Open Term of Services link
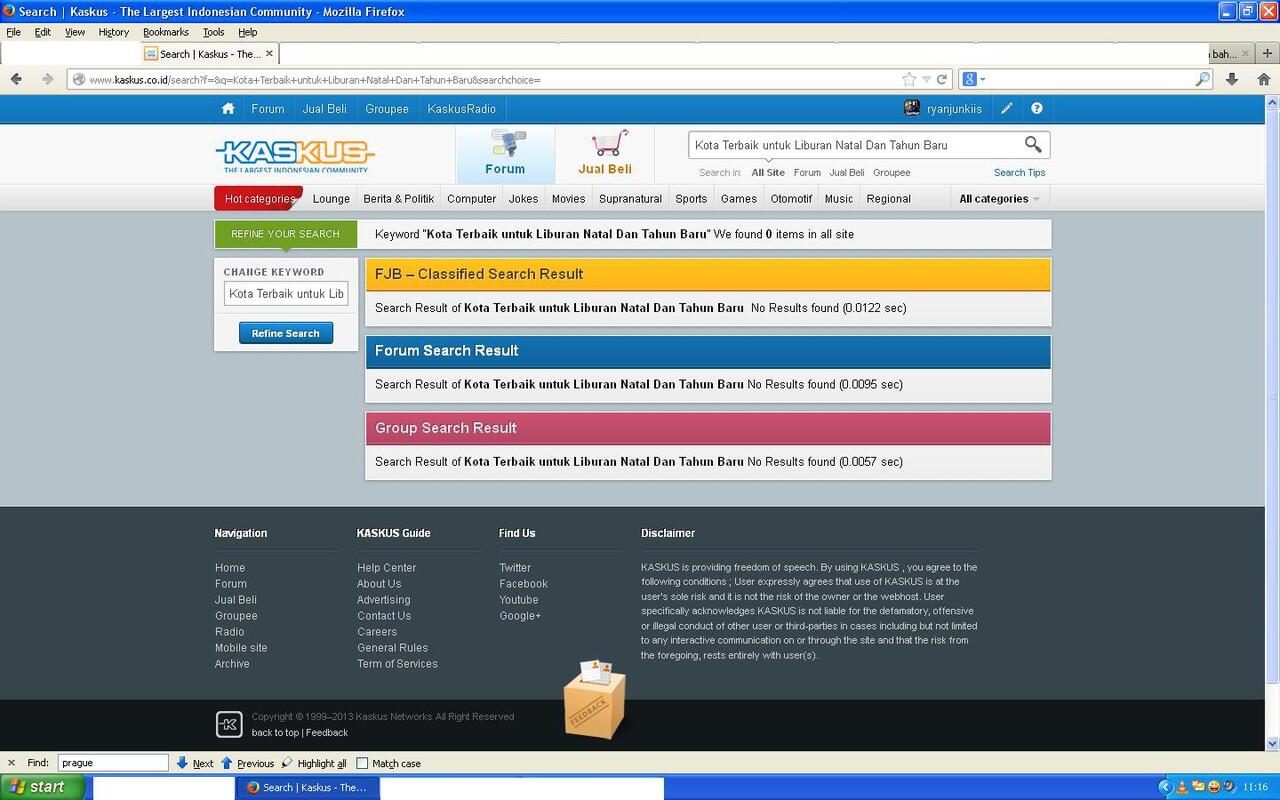The width and height of the screenshot is (1280, 800). pos(397,664)
